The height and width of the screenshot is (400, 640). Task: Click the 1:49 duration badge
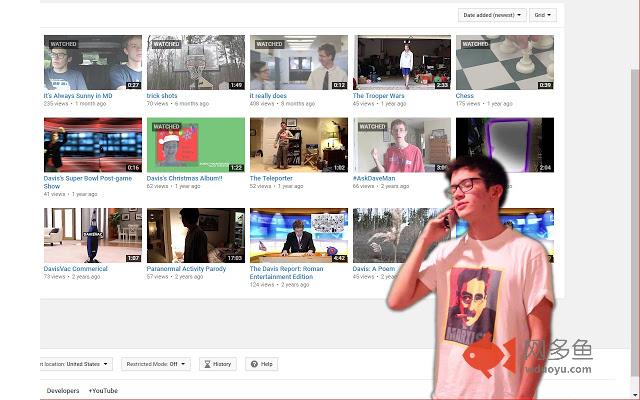236,85
